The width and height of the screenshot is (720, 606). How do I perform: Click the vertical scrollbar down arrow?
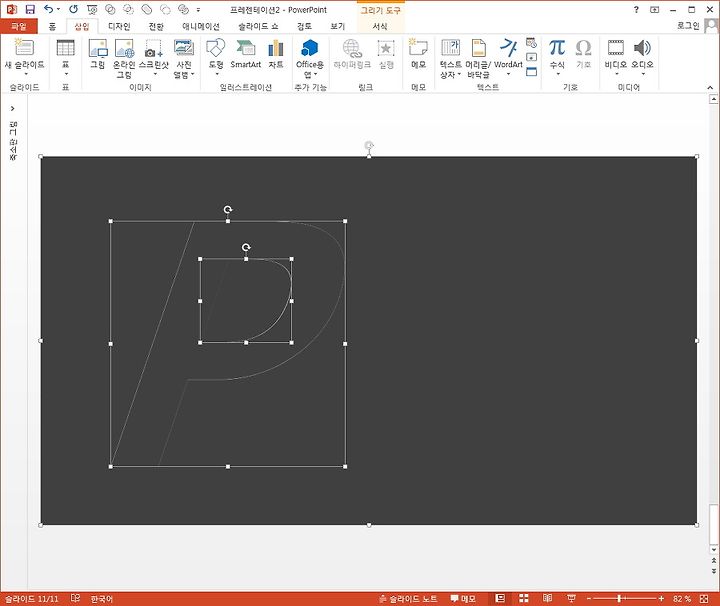[714, 549]
